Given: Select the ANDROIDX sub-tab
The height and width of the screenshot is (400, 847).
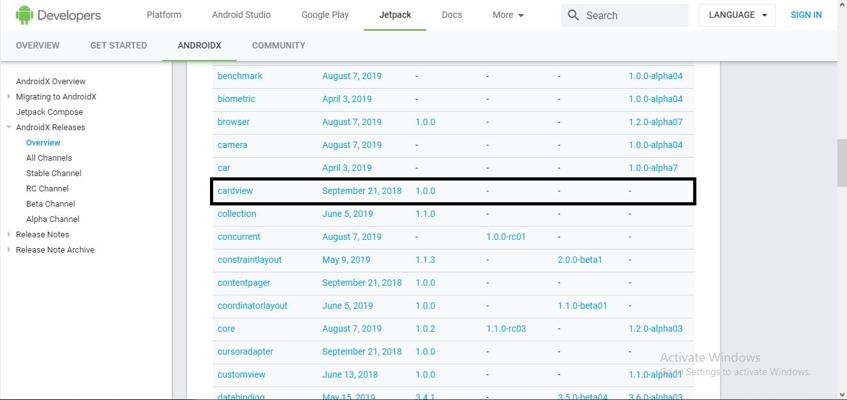Looking at the screenshot, I should tap(199, 45).
